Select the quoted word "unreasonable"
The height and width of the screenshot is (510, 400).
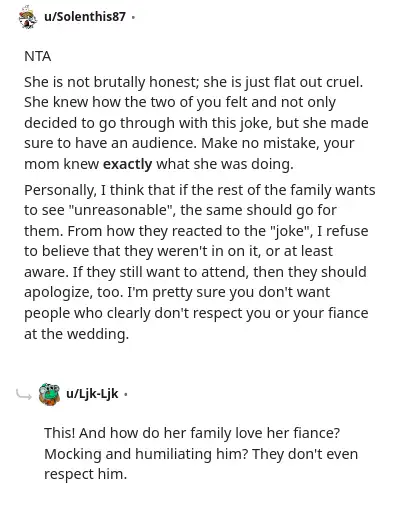(120, 210)
